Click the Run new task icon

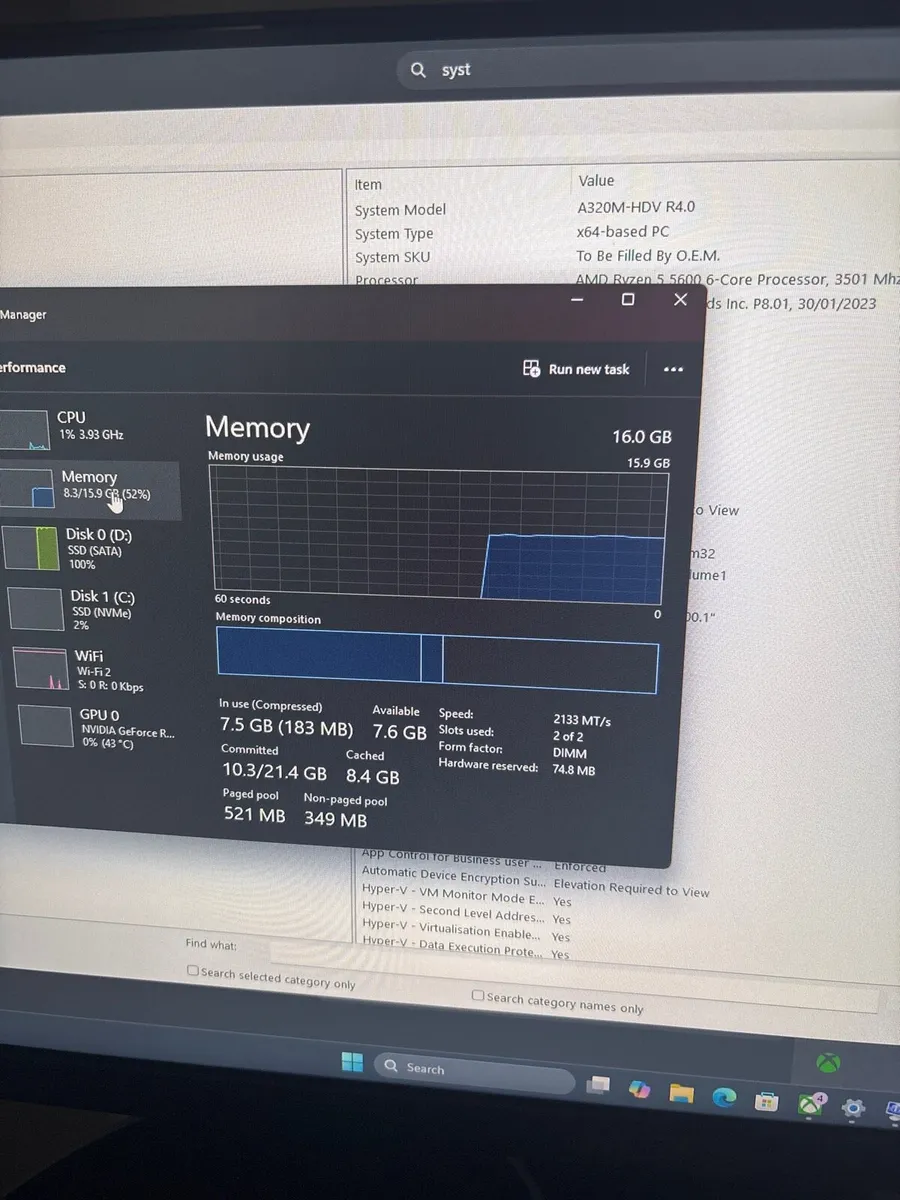531,369
